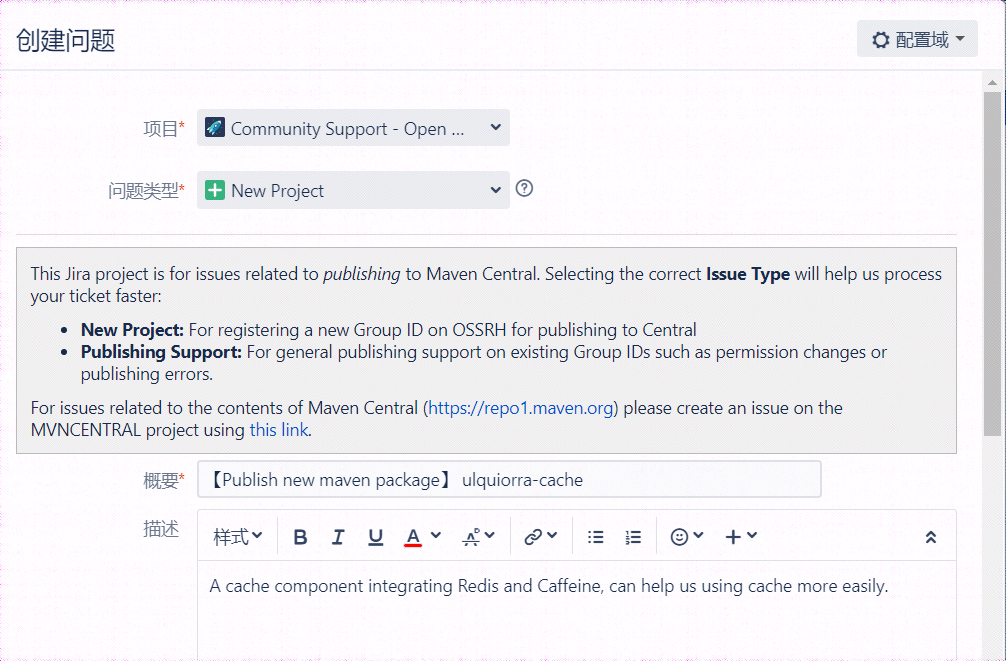Click the rocket project avatar icon
This screenshot has width=1006, height=661.
click(x=214, y=127)
